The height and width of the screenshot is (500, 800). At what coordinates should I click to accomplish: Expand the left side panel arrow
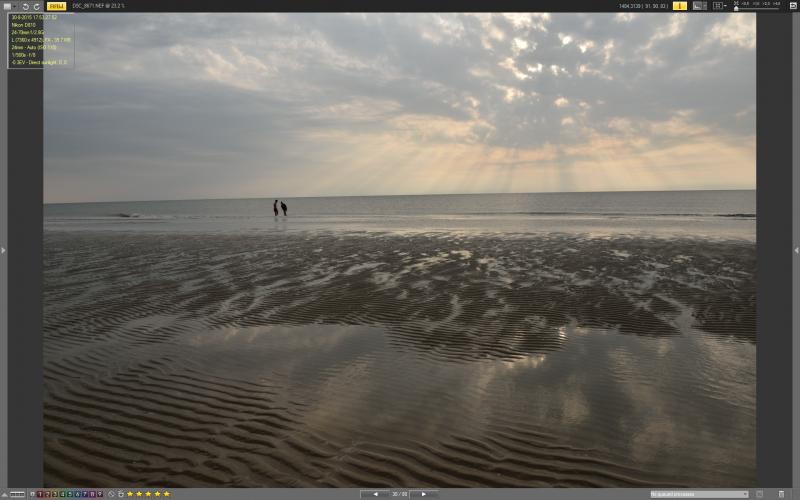click(x=3, y=250)
